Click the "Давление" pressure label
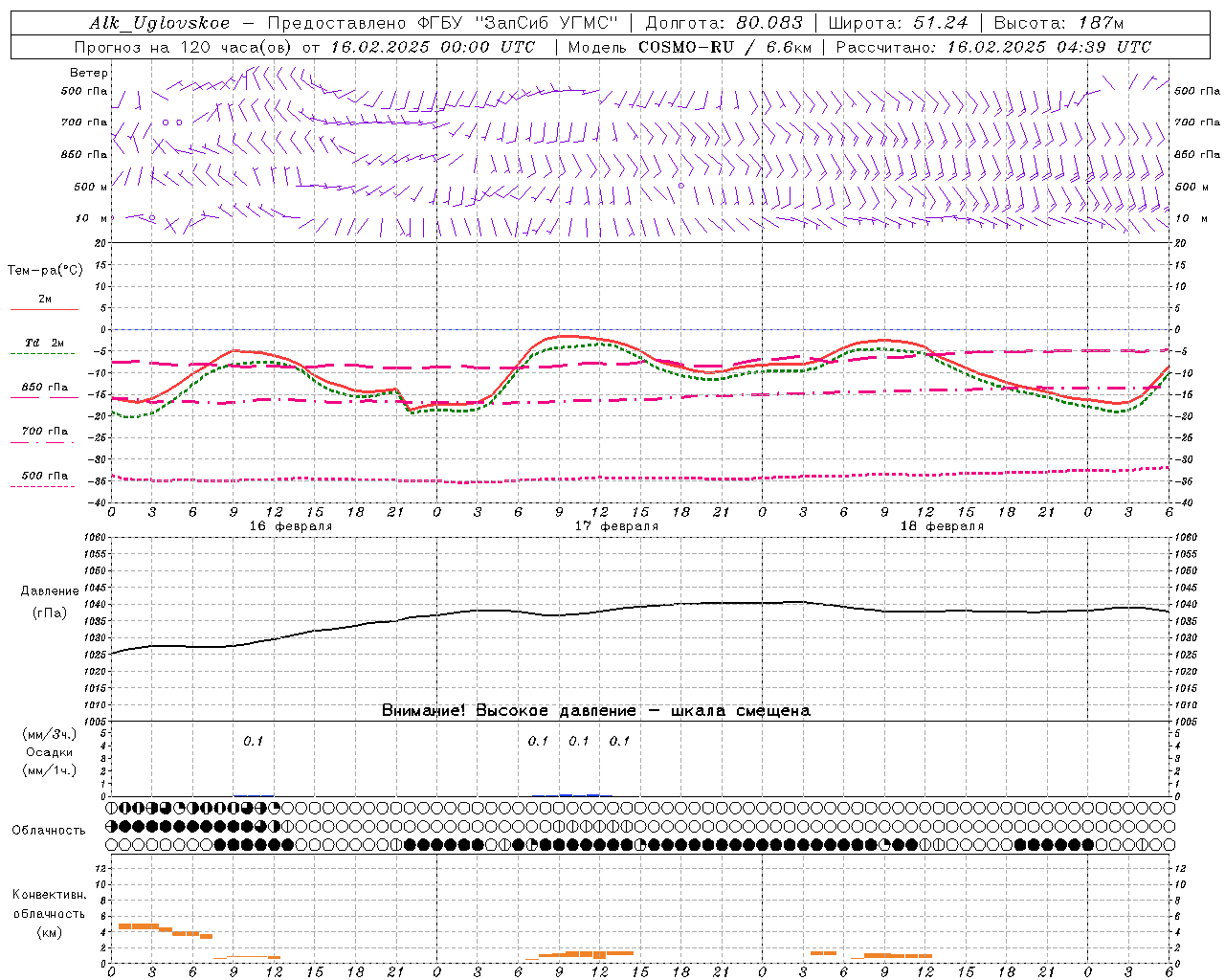Screen dimensions: 1225x980 pos(50,590)
